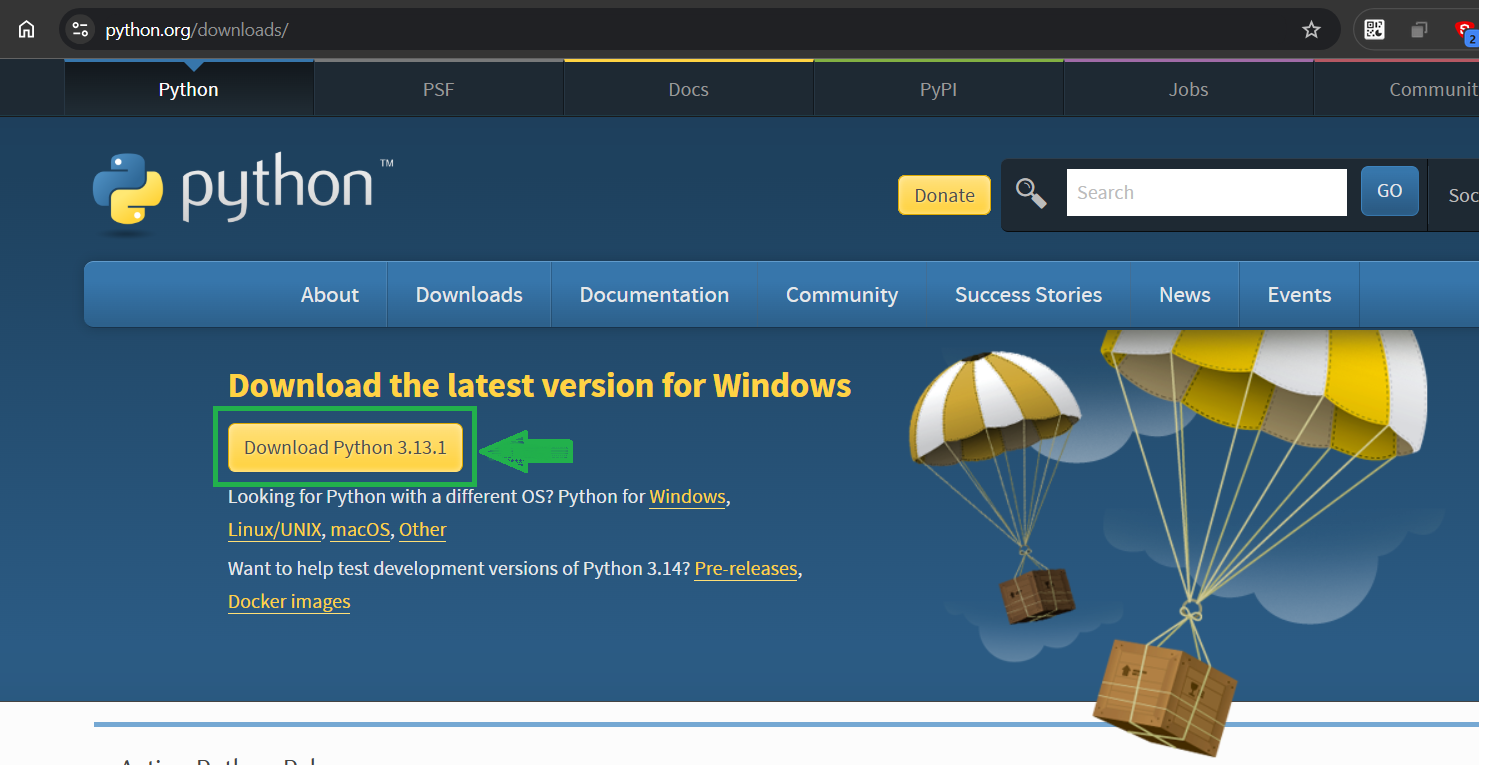
Task: Open the Pre-releases link
Action: 746,569
